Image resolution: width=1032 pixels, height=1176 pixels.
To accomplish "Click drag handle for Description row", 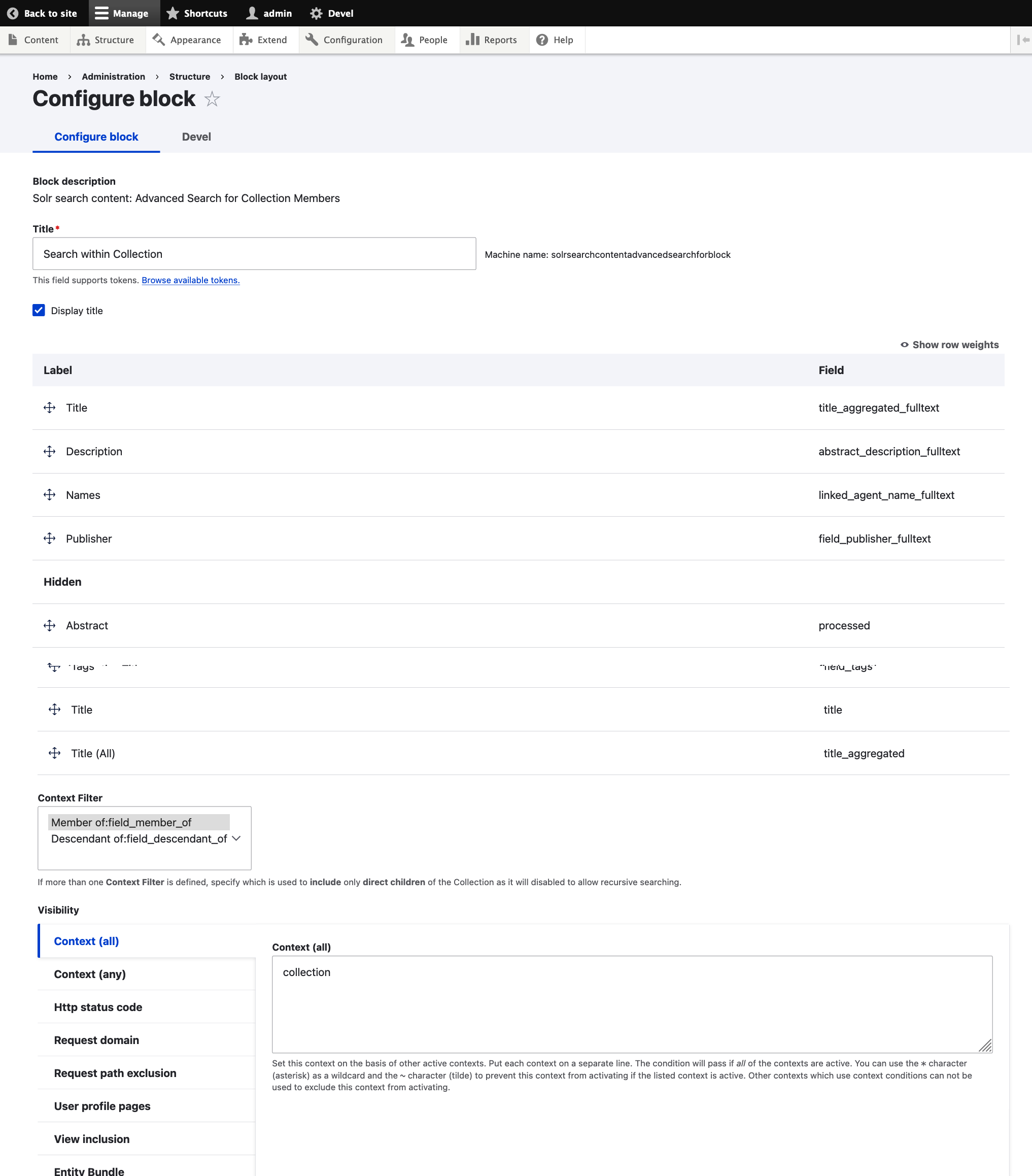I will click(50, 452).
